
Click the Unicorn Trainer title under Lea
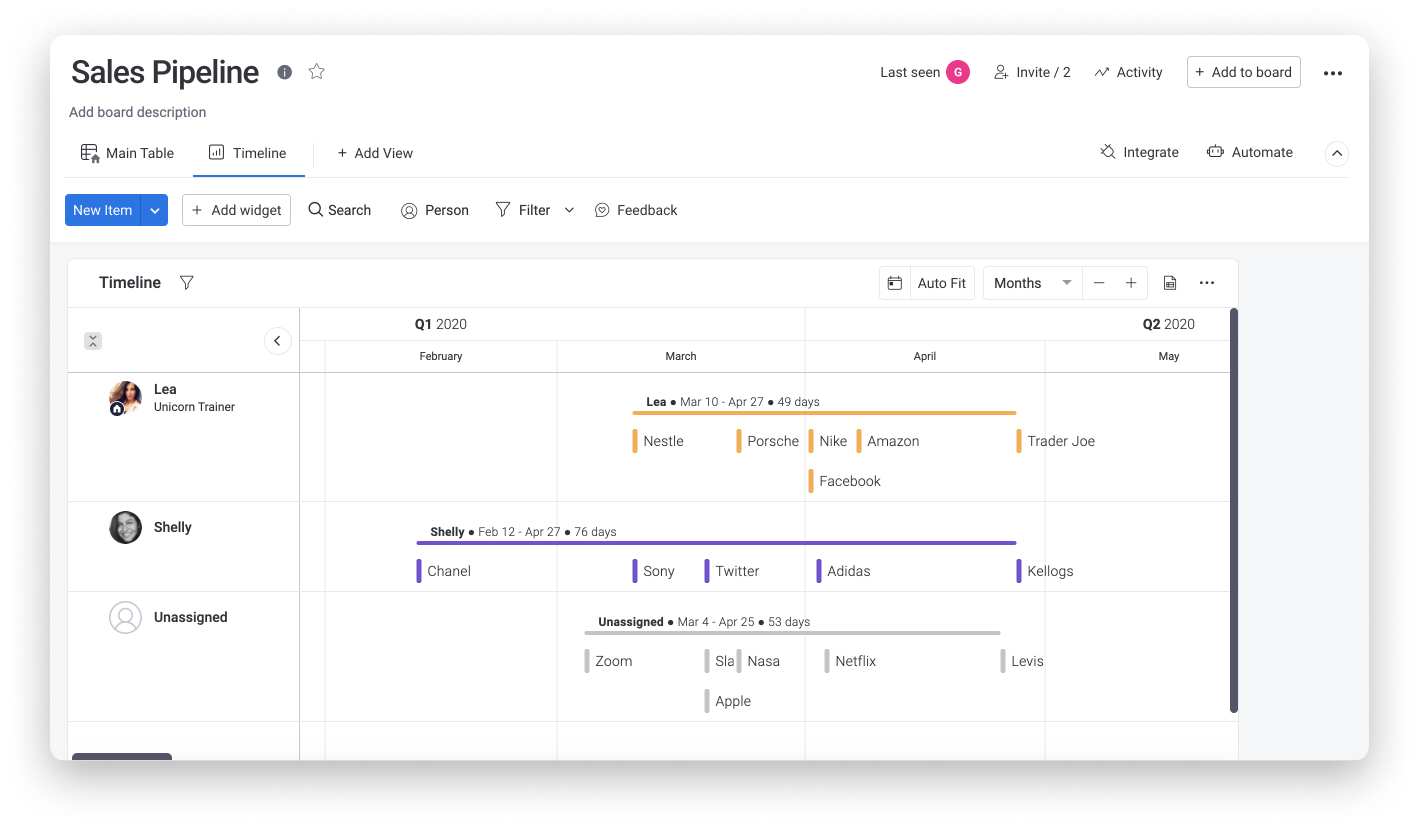coord(195,407)
